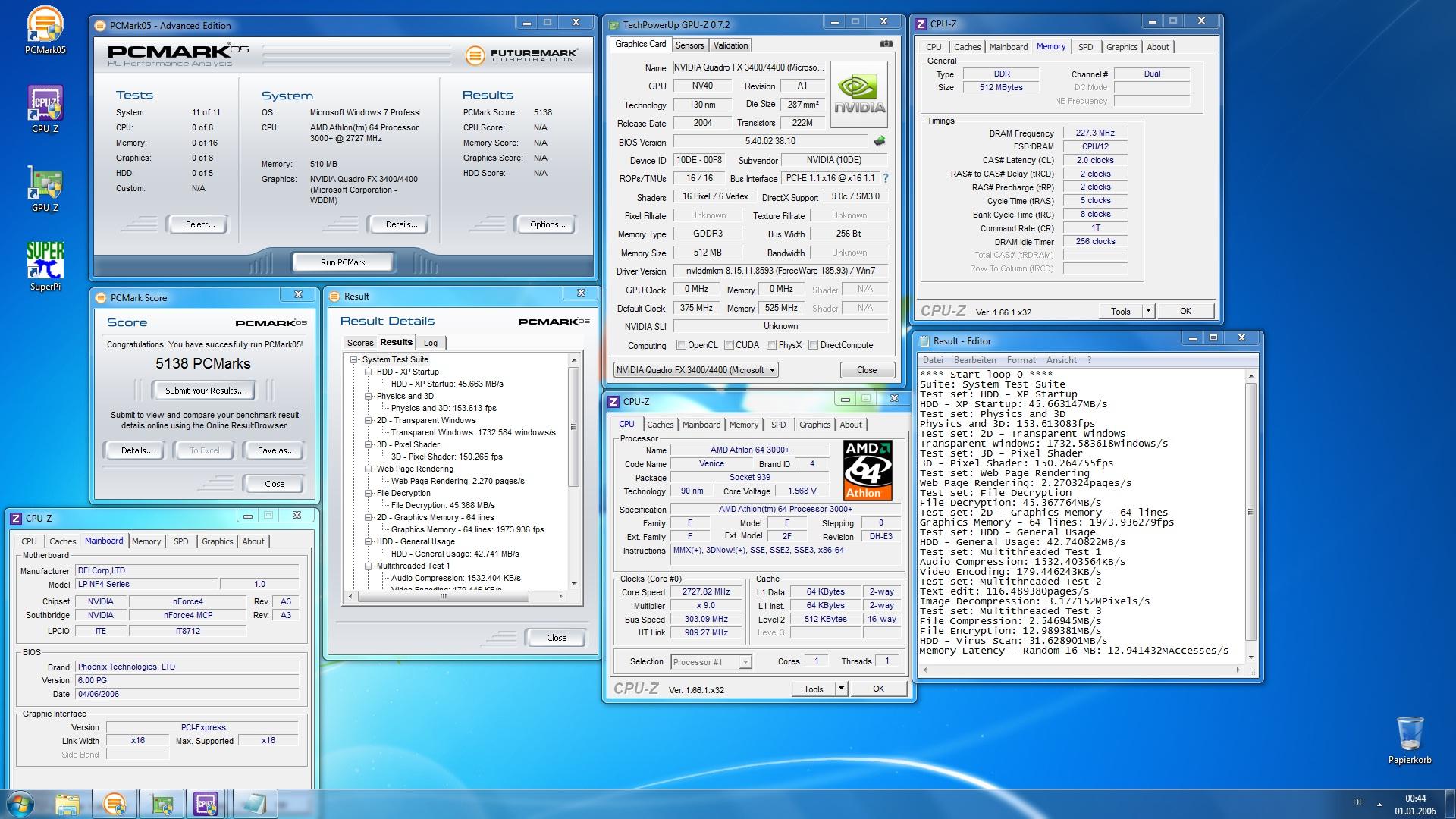Click the NVIDIA logo in GPU-Z
The image size is (1456, 819).
point(859,94)
